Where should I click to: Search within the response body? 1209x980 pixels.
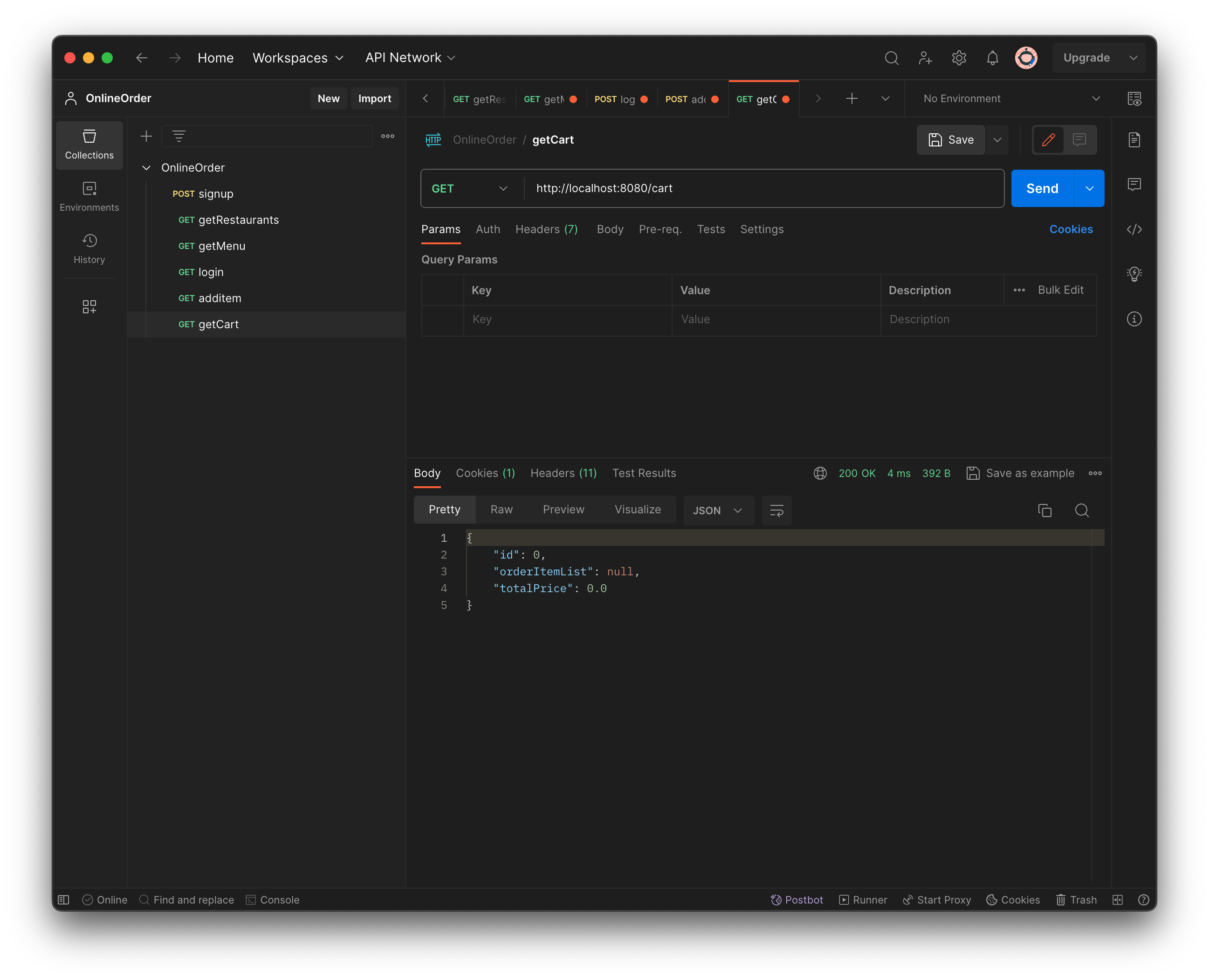click(1082, 510)
